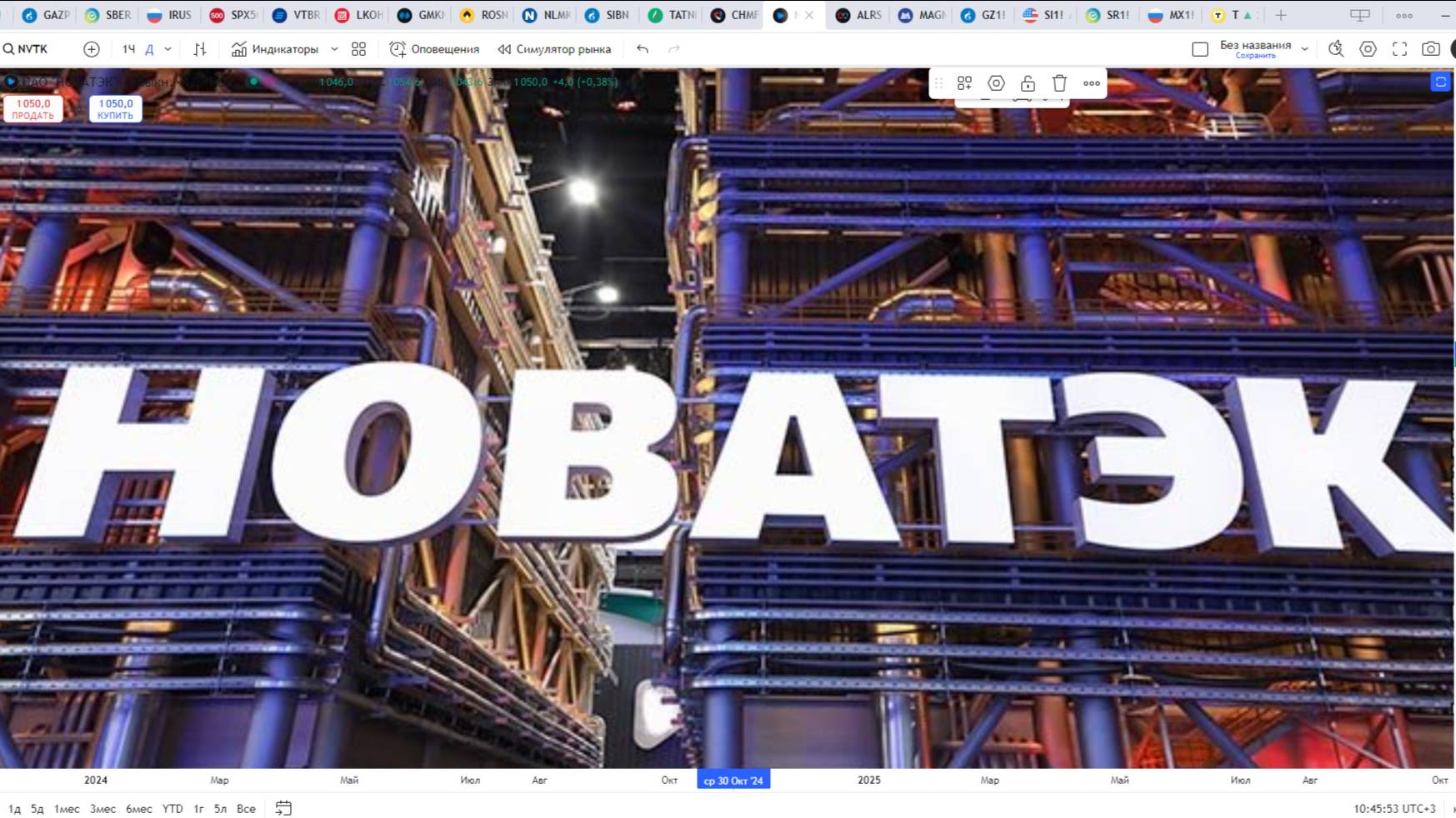
Task: Switch to the ALRS tab
Action: pyautogui.click(x=858, y=15)
